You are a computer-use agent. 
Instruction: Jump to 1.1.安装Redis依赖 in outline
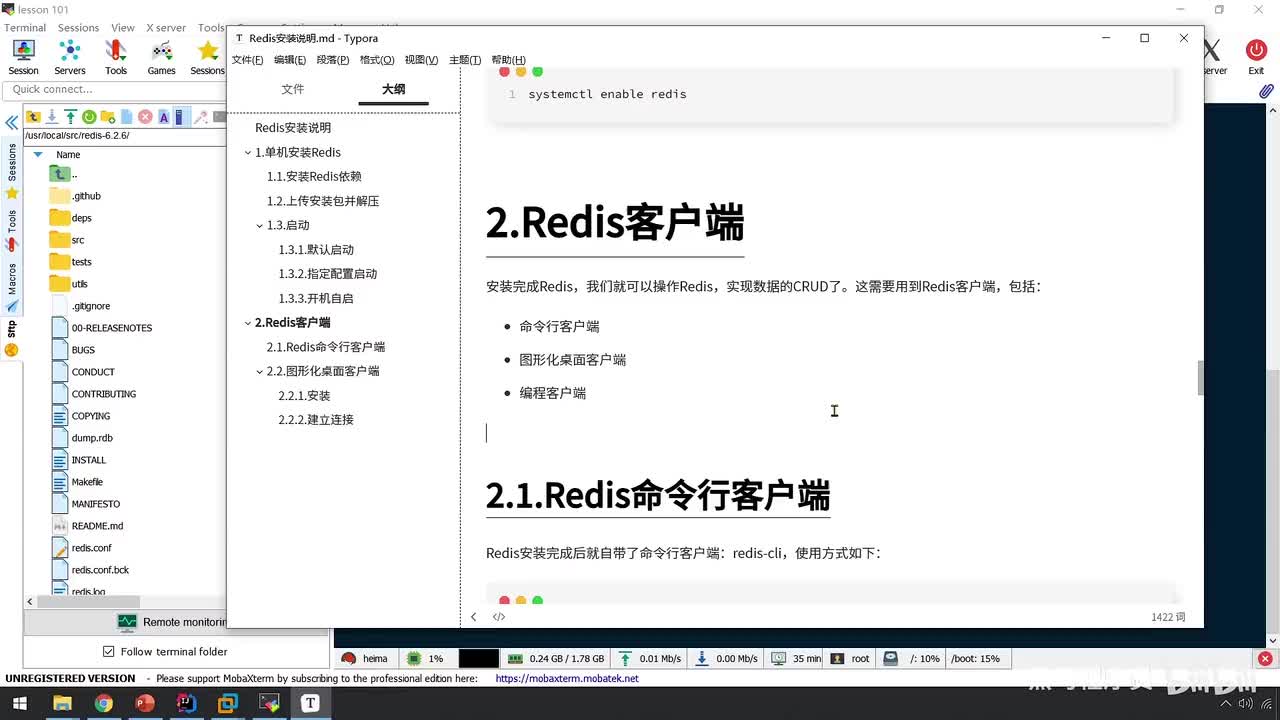click(x=314, y=177)
